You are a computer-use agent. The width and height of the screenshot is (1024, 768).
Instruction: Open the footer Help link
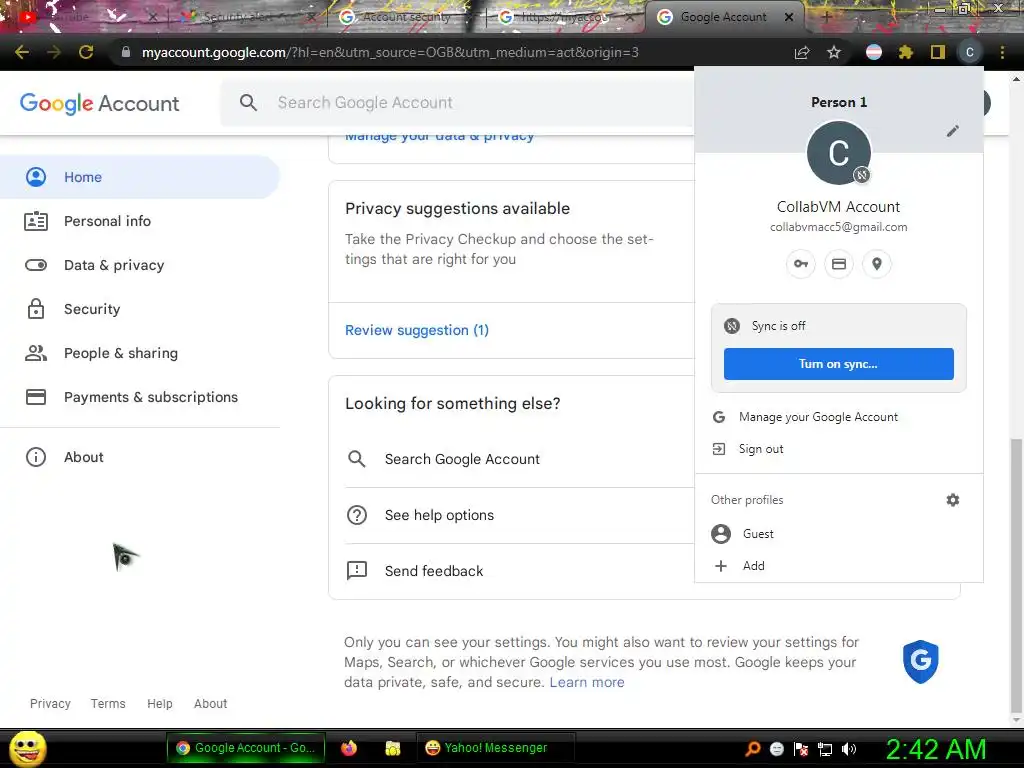pyautogui.click(x=159, y=703)
